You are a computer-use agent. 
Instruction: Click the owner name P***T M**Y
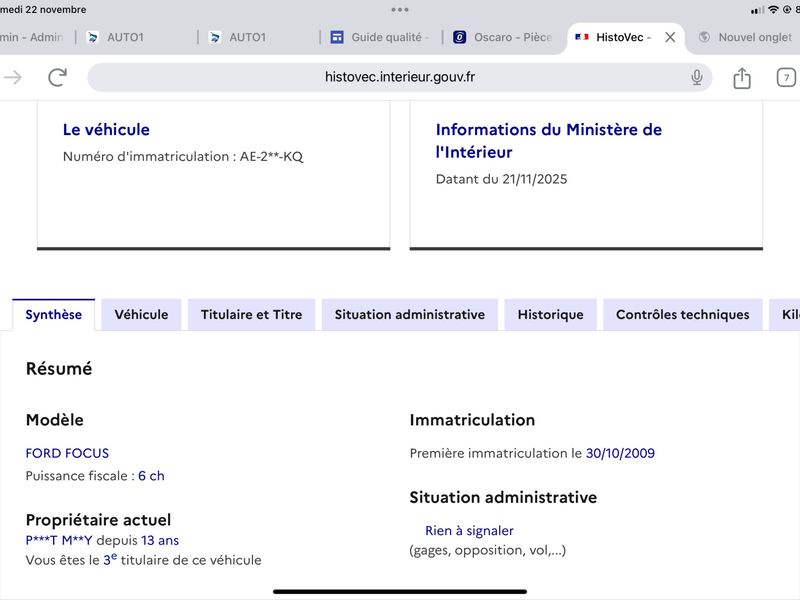click(x=59, y=540)
